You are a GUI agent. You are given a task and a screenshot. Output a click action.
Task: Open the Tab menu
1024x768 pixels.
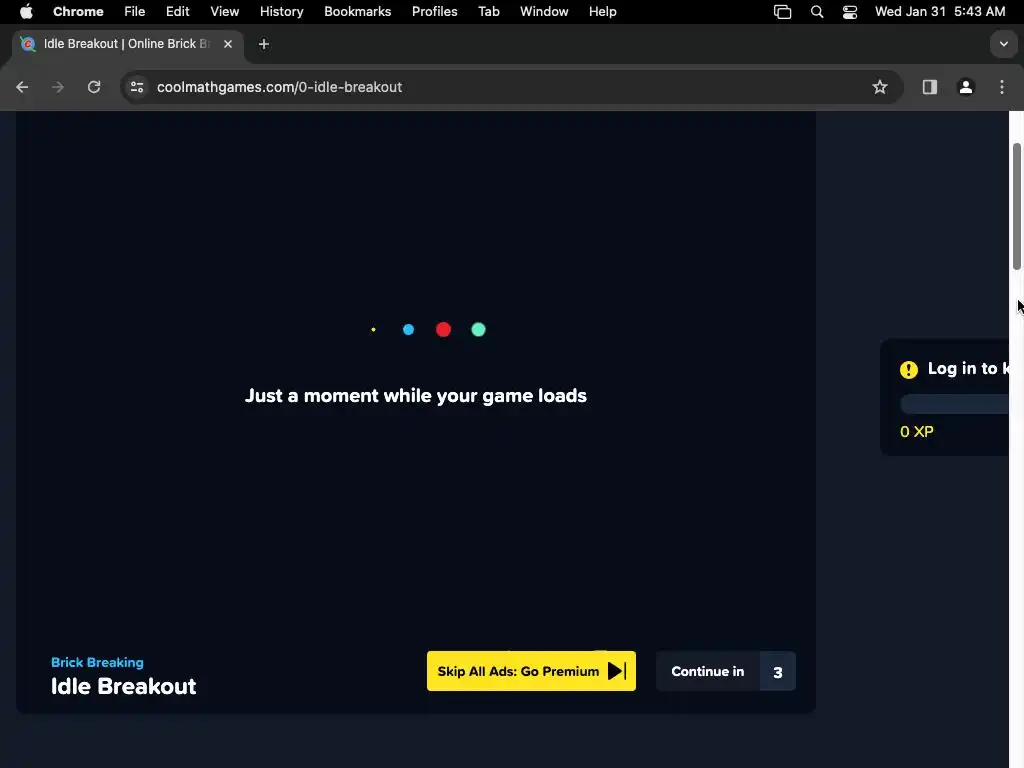488,12
